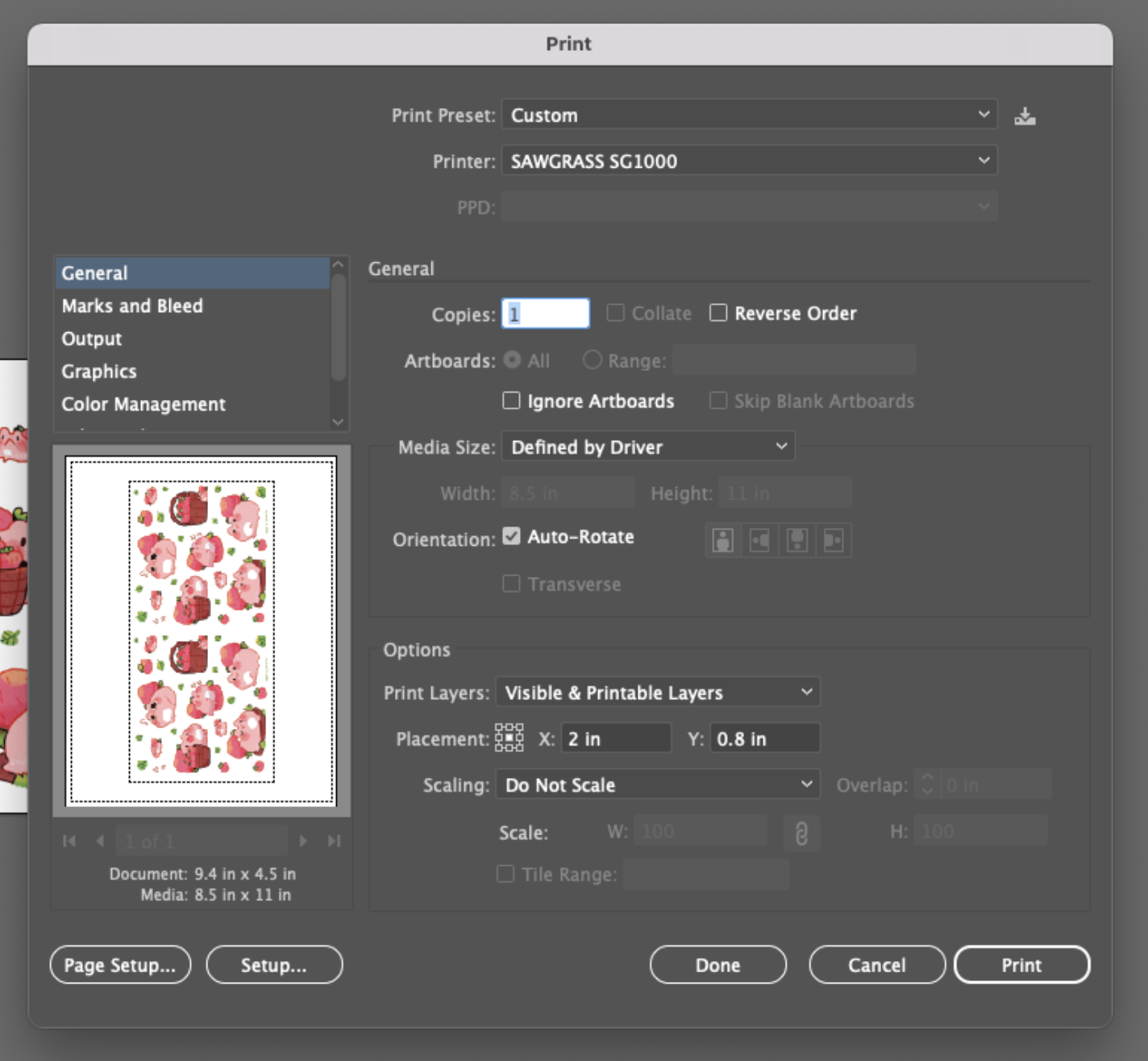1148x1061 pixels.
Task: Open the PPD dropdown
Action: click(749, 206)
